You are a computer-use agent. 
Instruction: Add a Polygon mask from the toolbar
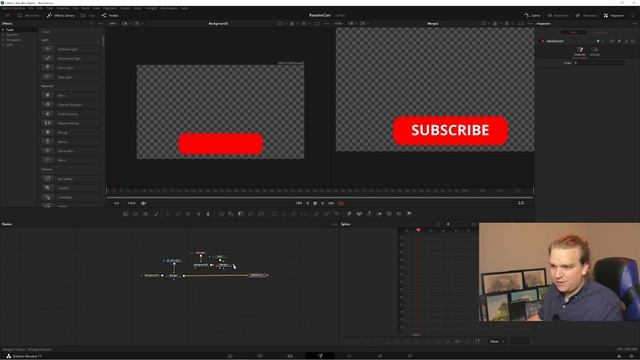[x=294, y=213]
